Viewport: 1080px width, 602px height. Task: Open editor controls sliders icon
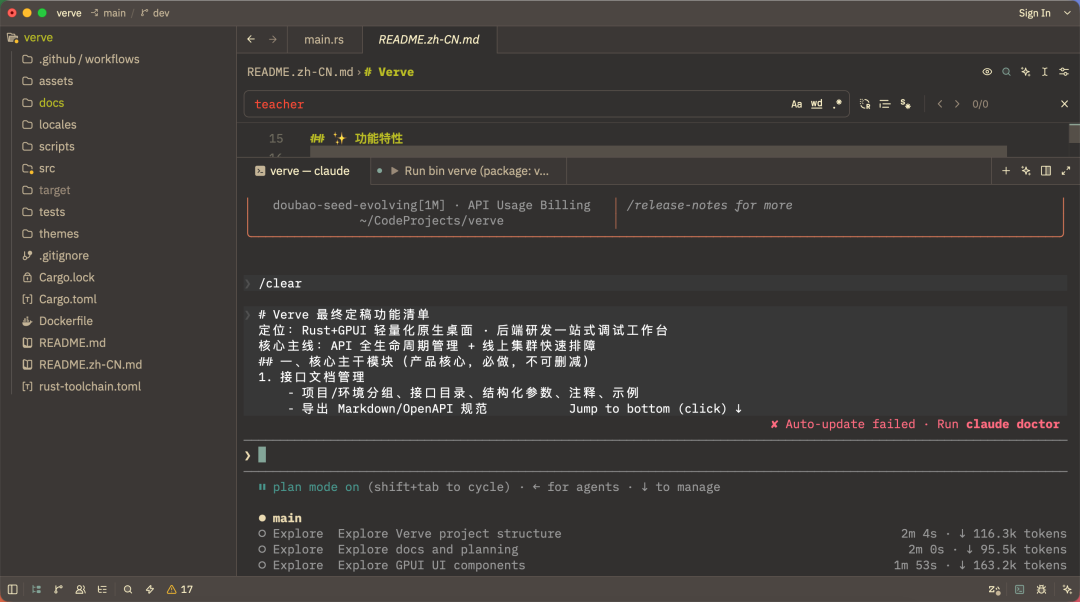coord(1064,72)
